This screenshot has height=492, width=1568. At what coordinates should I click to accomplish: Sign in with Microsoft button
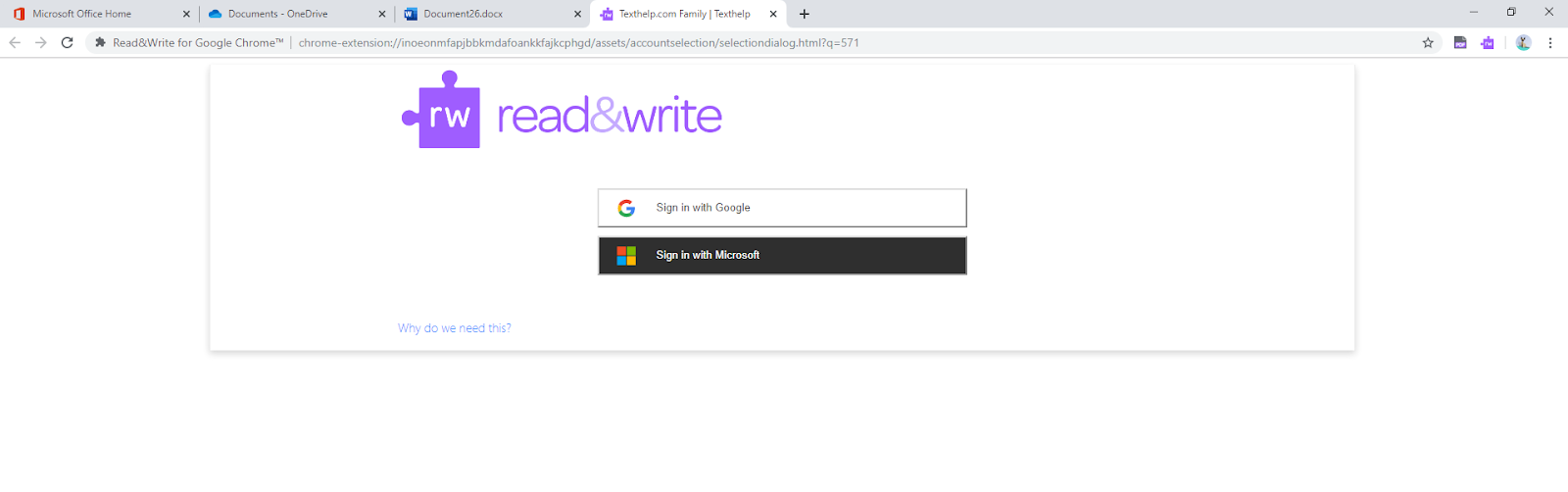pyautogui.click(x=782, y=255)
